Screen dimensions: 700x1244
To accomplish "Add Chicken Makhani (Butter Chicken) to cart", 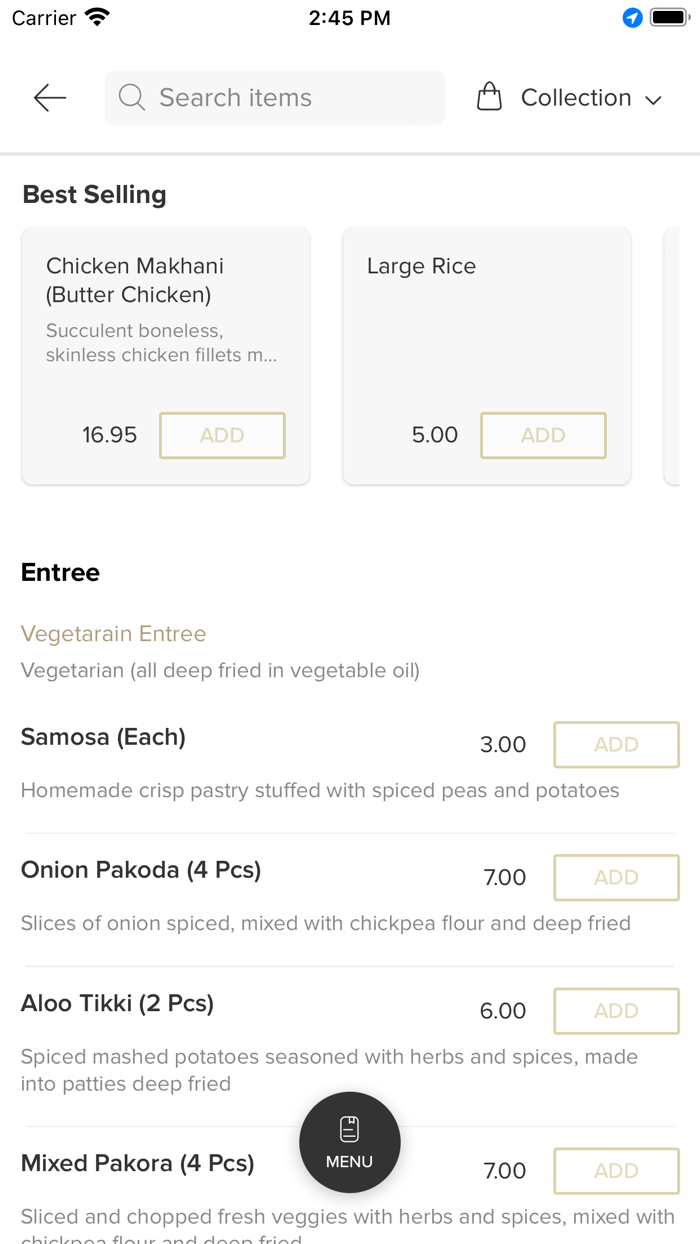I will coord(222,435).
